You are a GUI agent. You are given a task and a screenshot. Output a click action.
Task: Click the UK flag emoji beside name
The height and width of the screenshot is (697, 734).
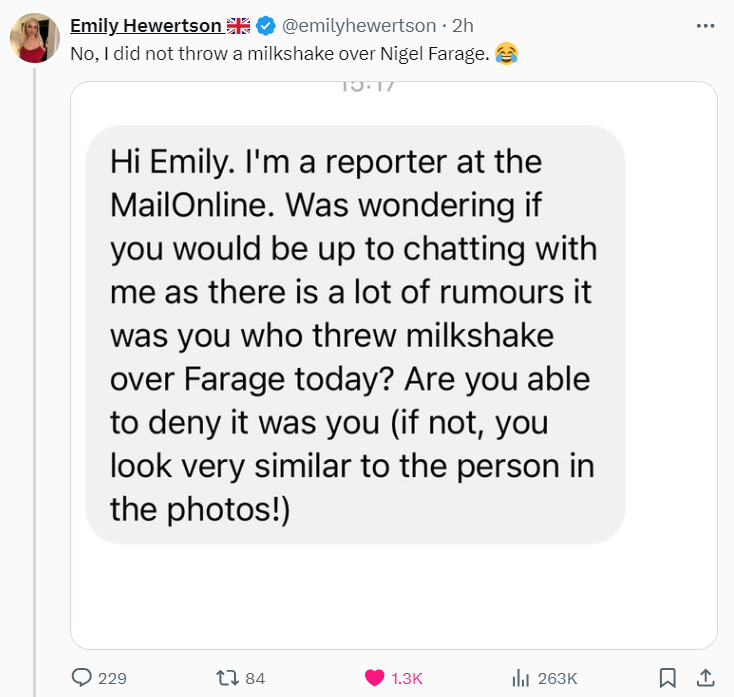pyautogui.click(x=239, y=27)
